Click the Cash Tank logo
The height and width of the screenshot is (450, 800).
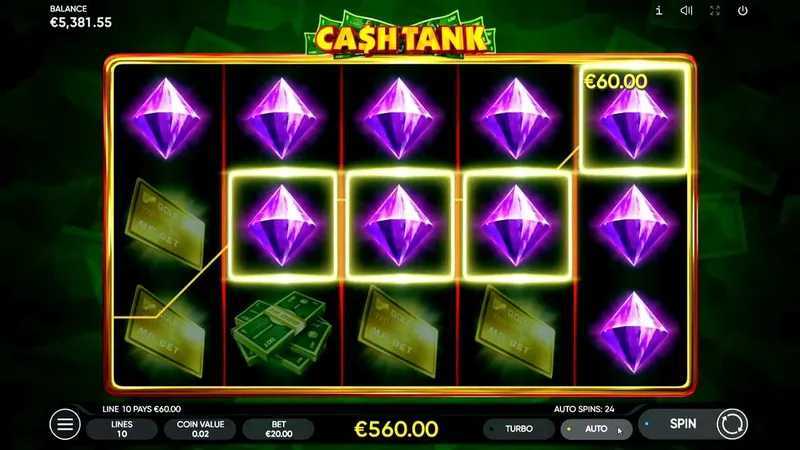click(400, 35)
